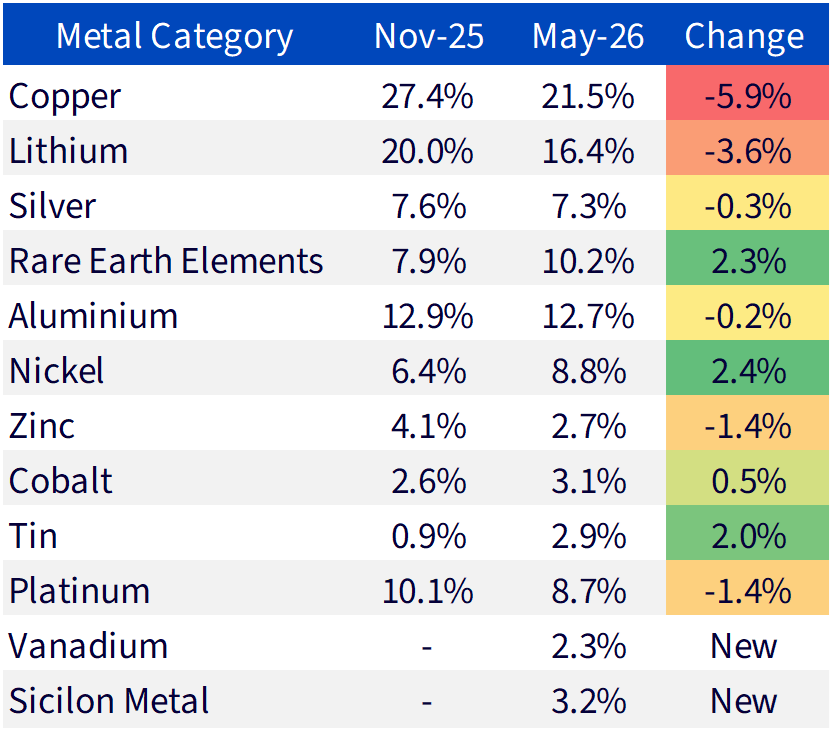Click the Sicilon Metal row label
The image size is (830, 729).
click(109, 701)
